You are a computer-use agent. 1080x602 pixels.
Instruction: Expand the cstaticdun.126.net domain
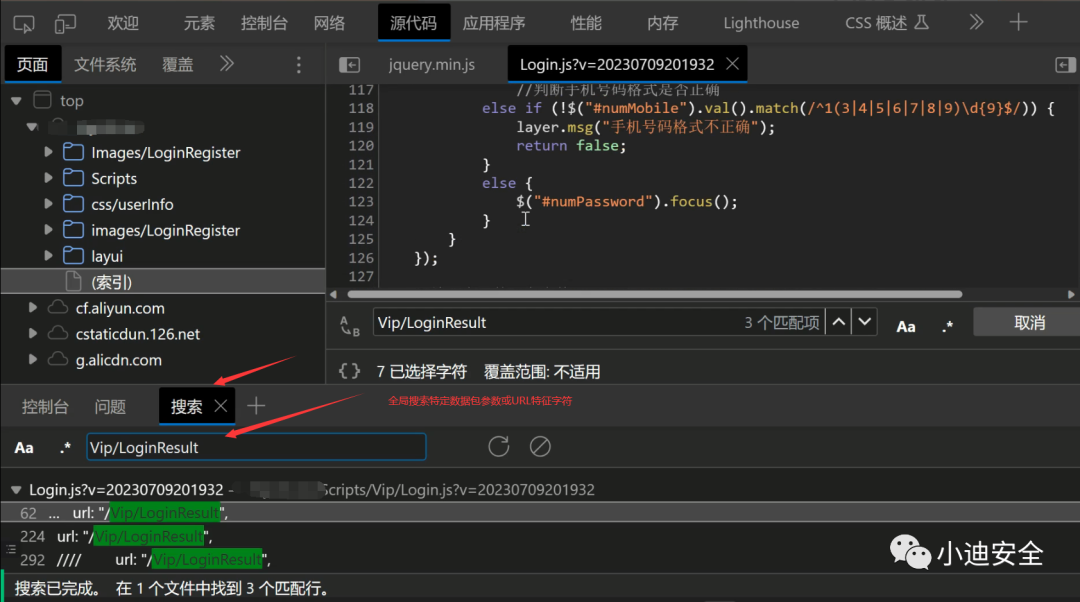tap(32, 333)
